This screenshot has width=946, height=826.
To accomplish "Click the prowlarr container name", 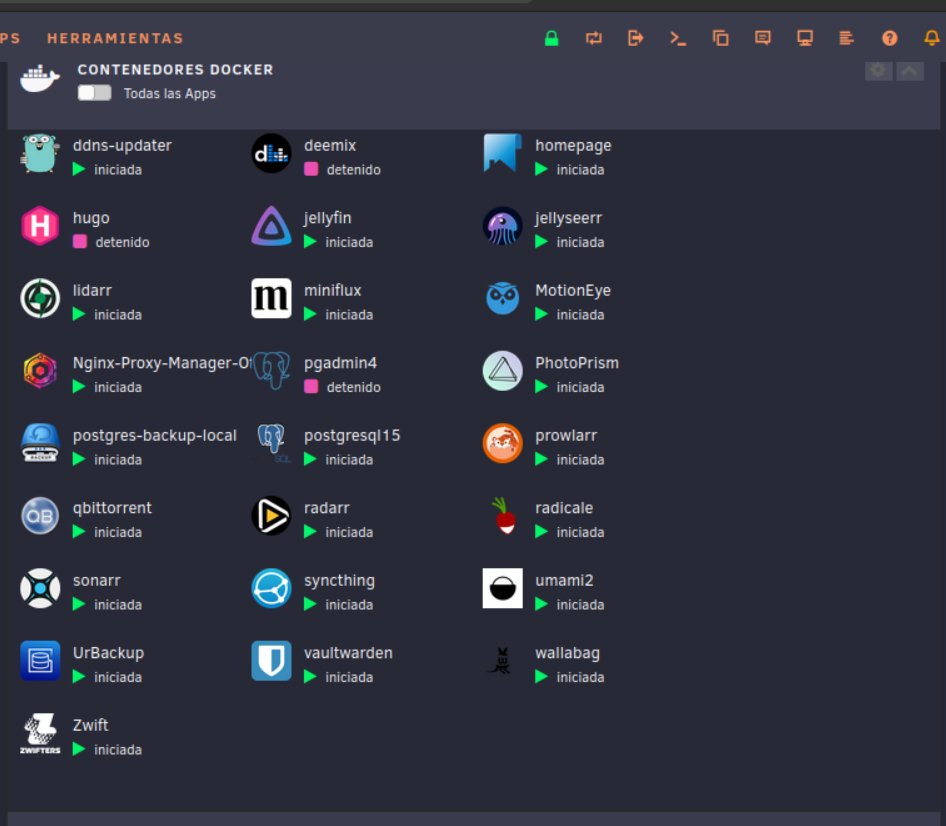I will pos(566,436).
